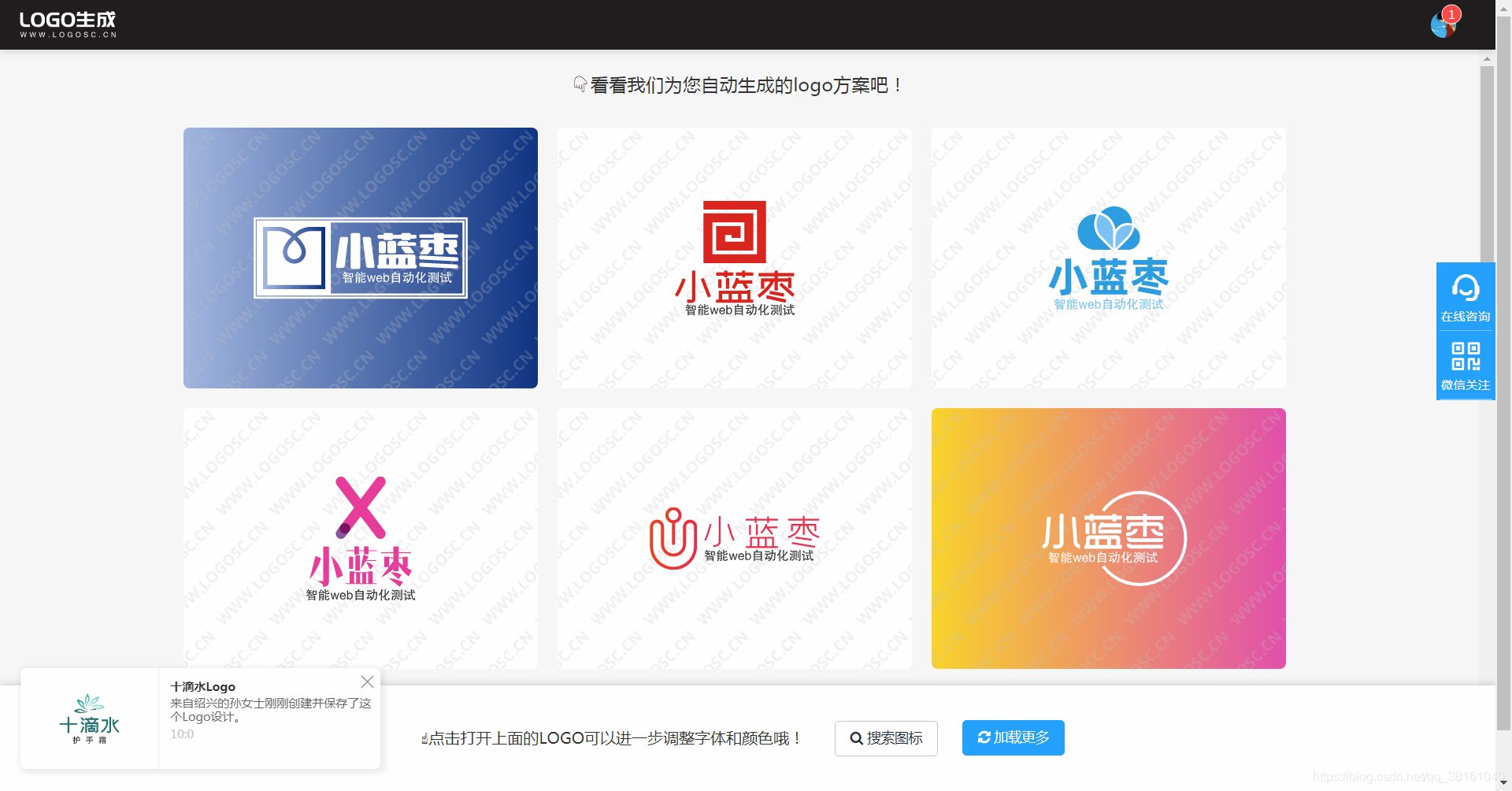1512x791 pixels.
Task: Open the red spiral 小蓝枣 logo design
Action: click(734, 258)
